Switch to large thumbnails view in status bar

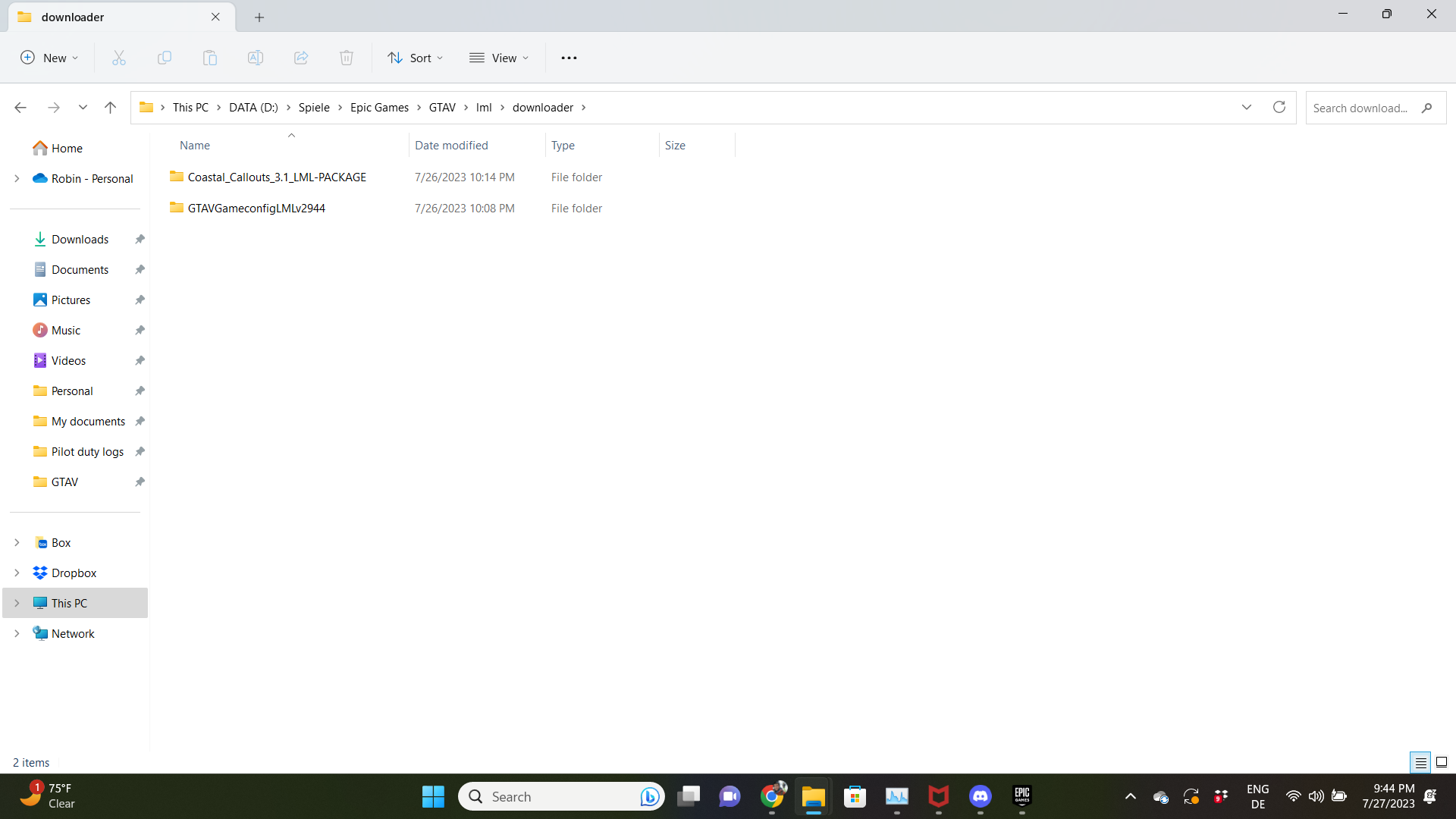coord(1442,762)
